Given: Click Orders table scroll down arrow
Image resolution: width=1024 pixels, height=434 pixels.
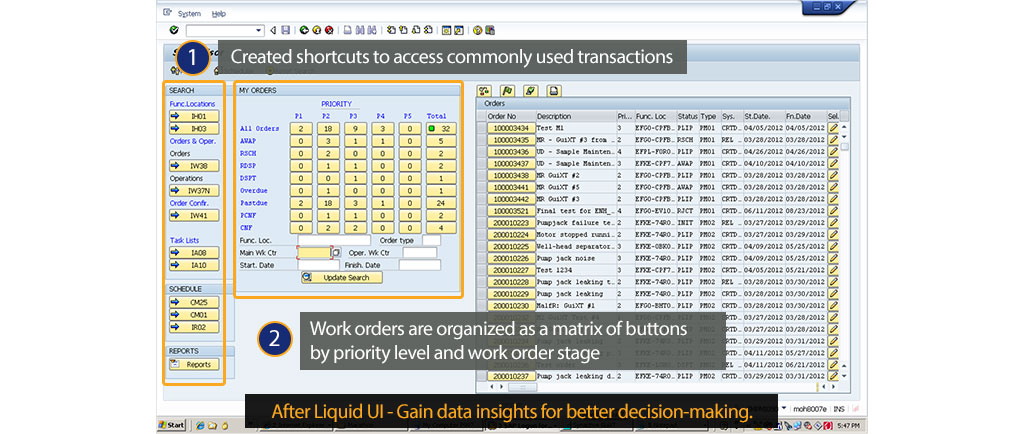Looking at the screenshot, I should (x=845, y=377).
